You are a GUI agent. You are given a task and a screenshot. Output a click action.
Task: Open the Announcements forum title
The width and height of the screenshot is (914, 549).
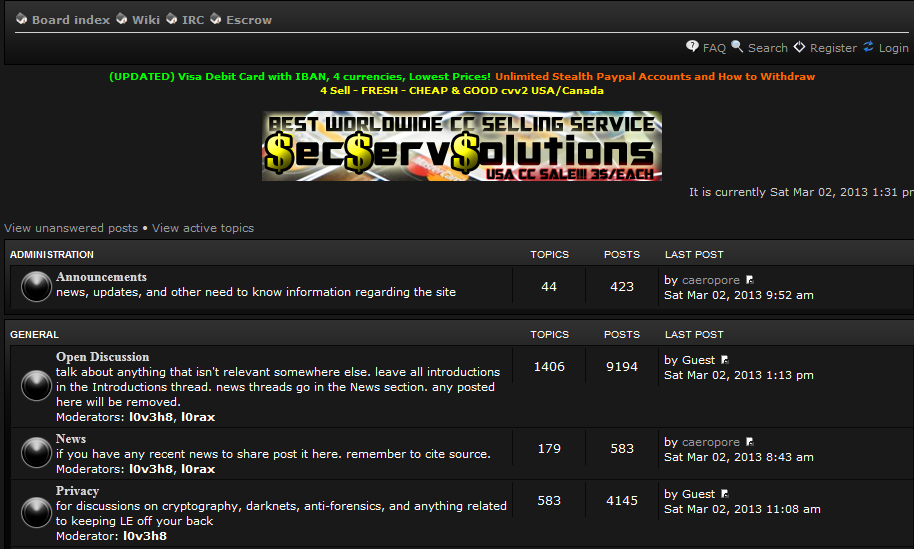(101, 277)
